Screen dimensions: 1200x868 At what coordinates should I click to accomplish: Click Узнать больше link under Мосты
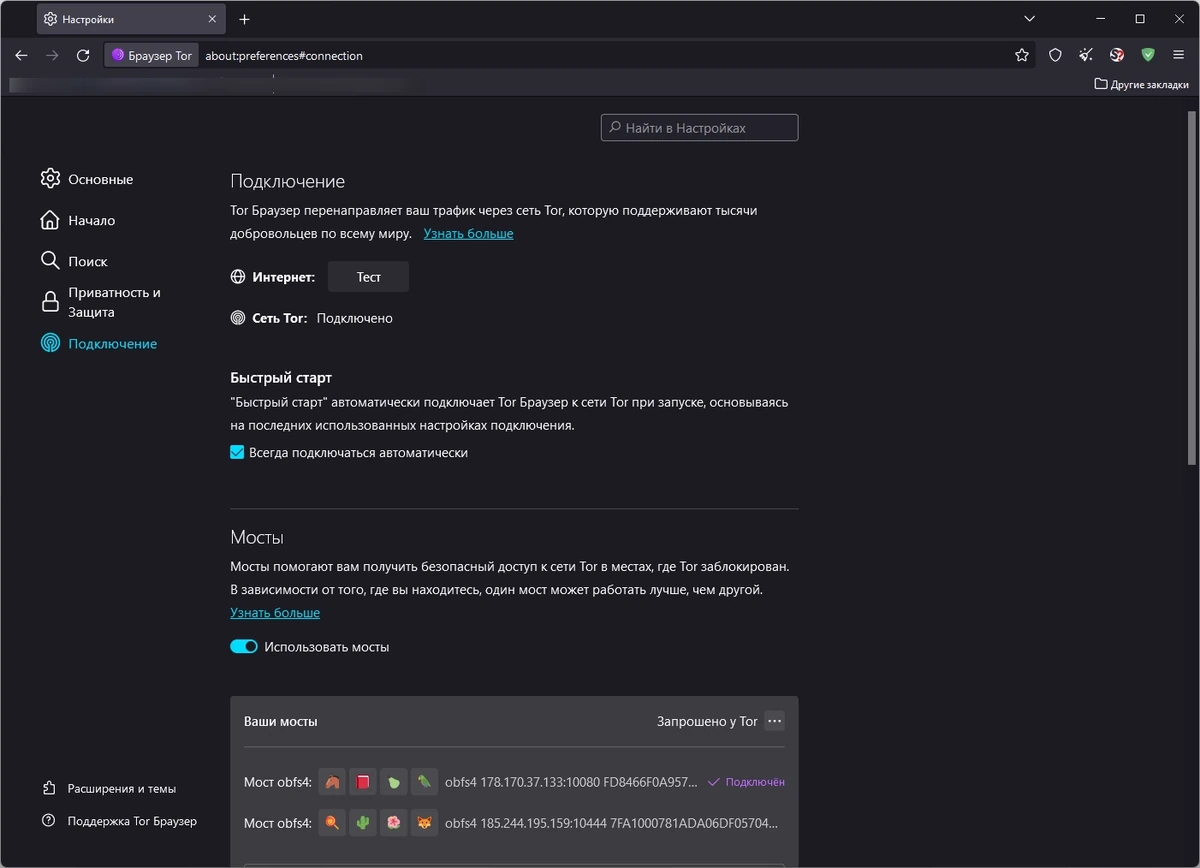275,612
